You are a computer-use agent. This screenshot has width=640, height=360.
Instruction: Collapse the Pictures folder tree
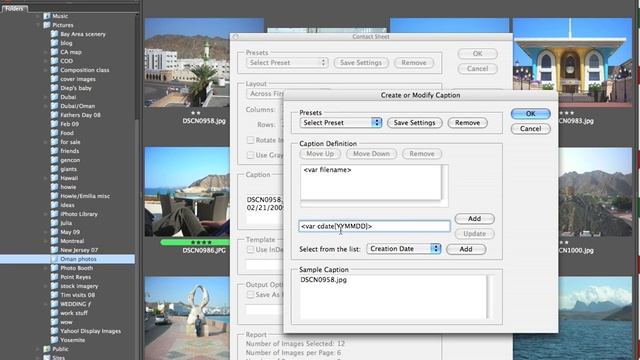pos(38,25)
